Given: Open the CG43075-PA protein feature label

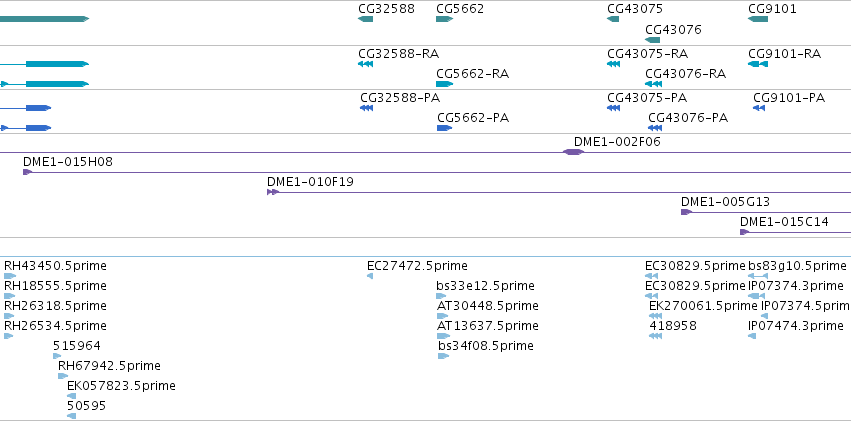Looking at the screenshot, I should [x=647, y=98].
